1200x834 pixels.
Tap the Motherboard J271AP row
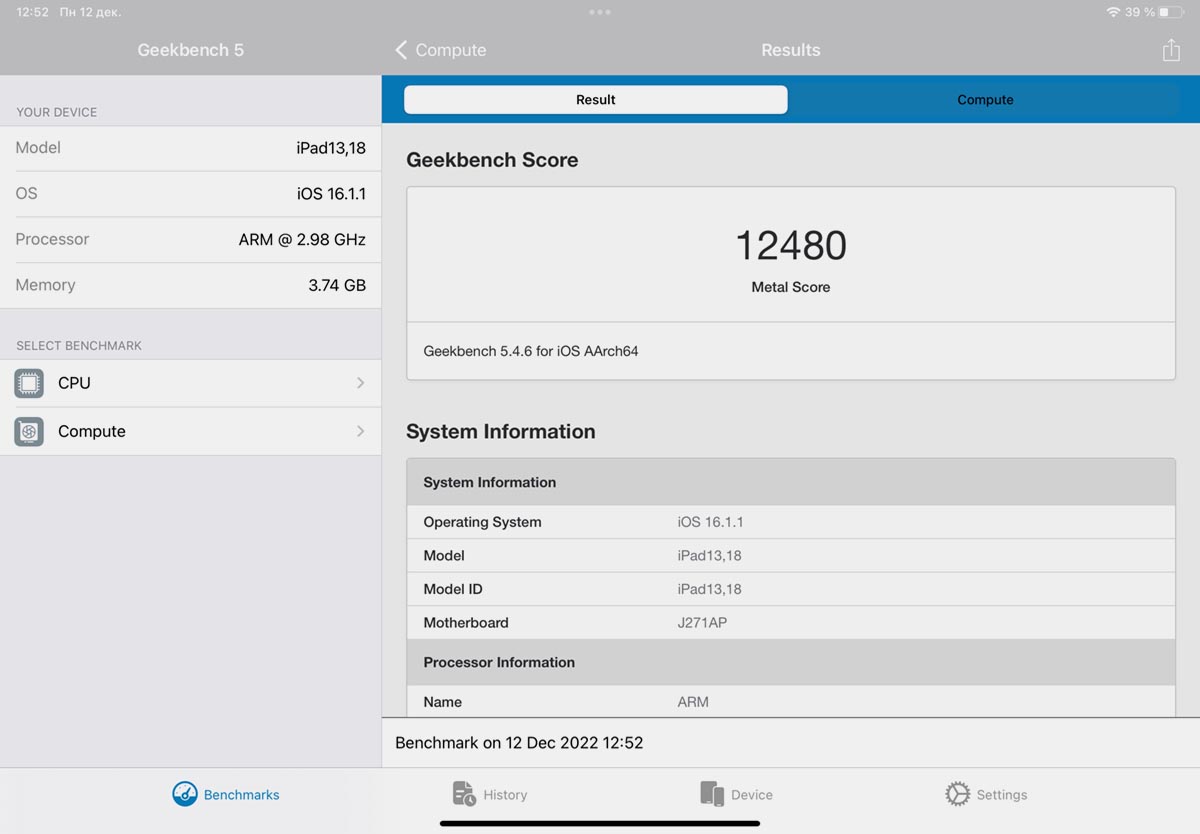[790, 622]
